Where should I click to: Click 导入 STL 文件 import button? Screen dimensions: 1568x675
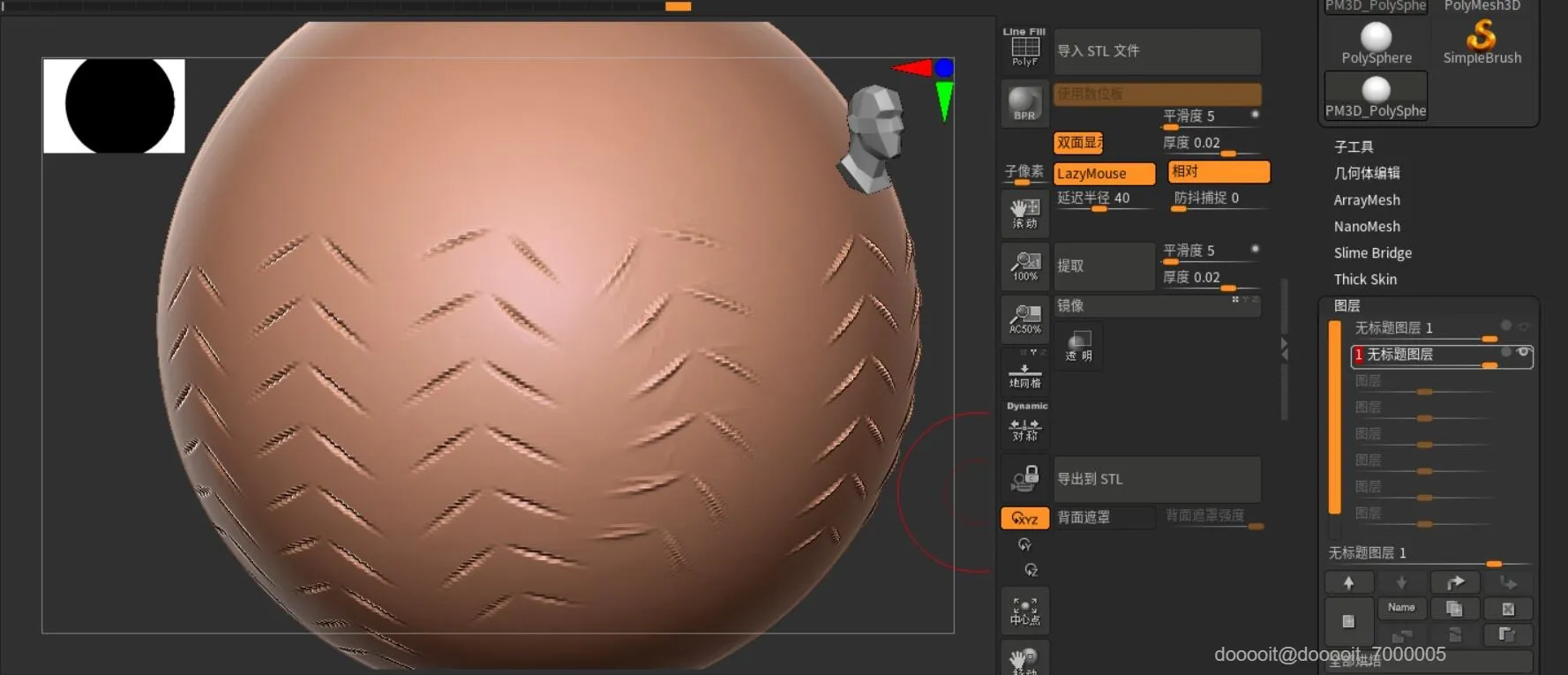coord(1157,51)
